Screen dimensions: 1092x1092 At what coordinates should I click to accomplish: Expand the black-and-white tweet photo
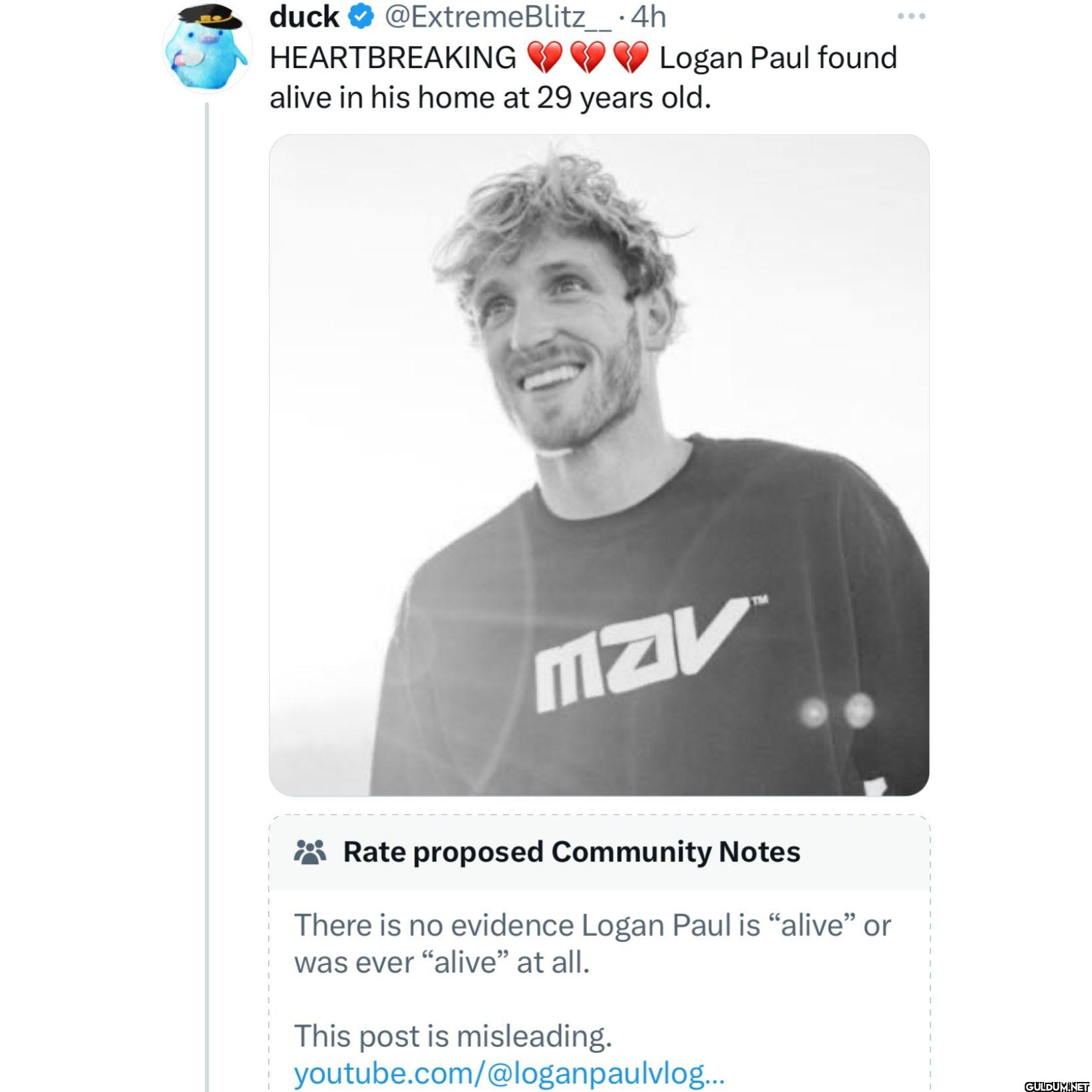(x=599, y=465)
